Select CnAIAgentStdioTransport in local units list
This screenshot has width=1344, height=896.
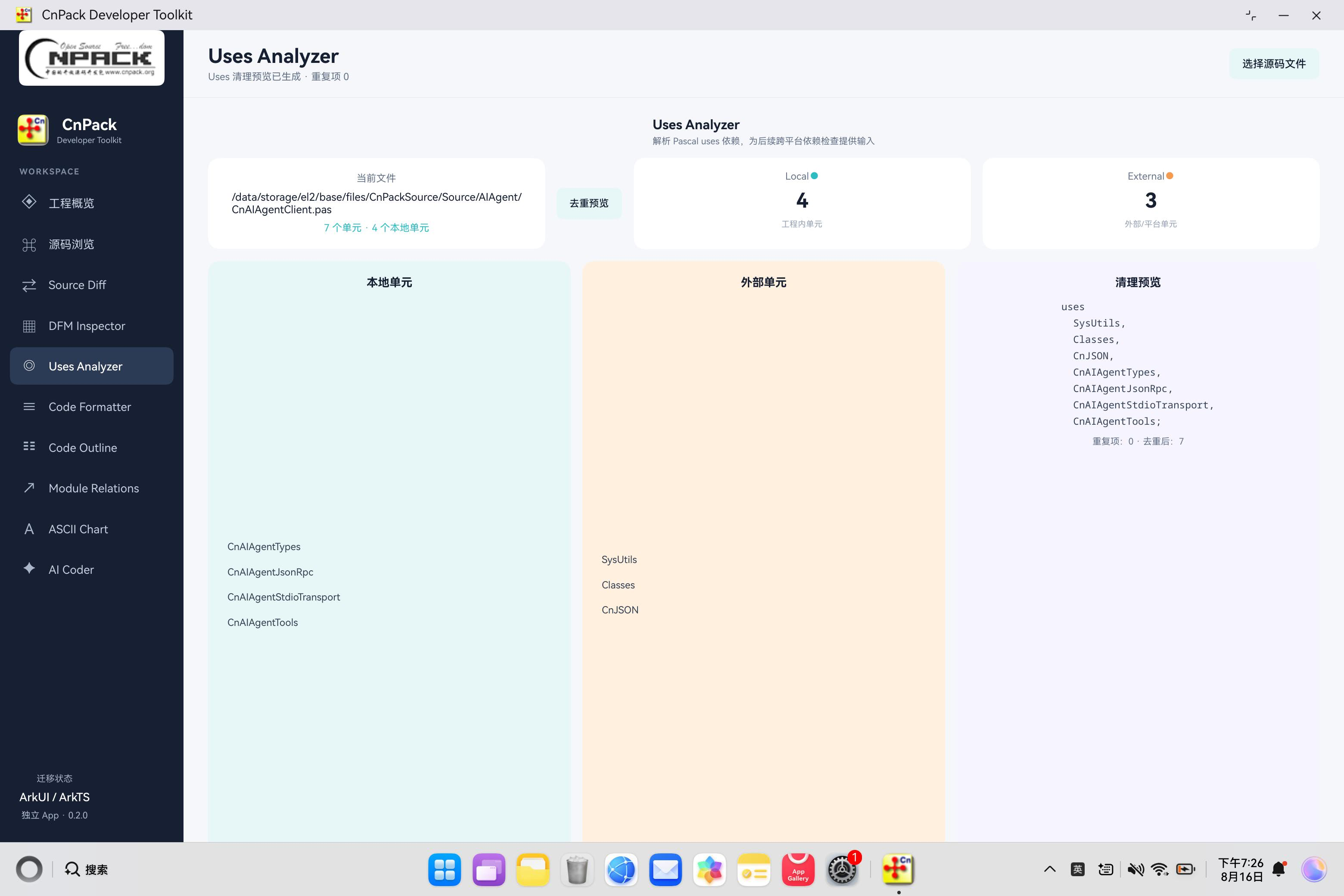283,597
